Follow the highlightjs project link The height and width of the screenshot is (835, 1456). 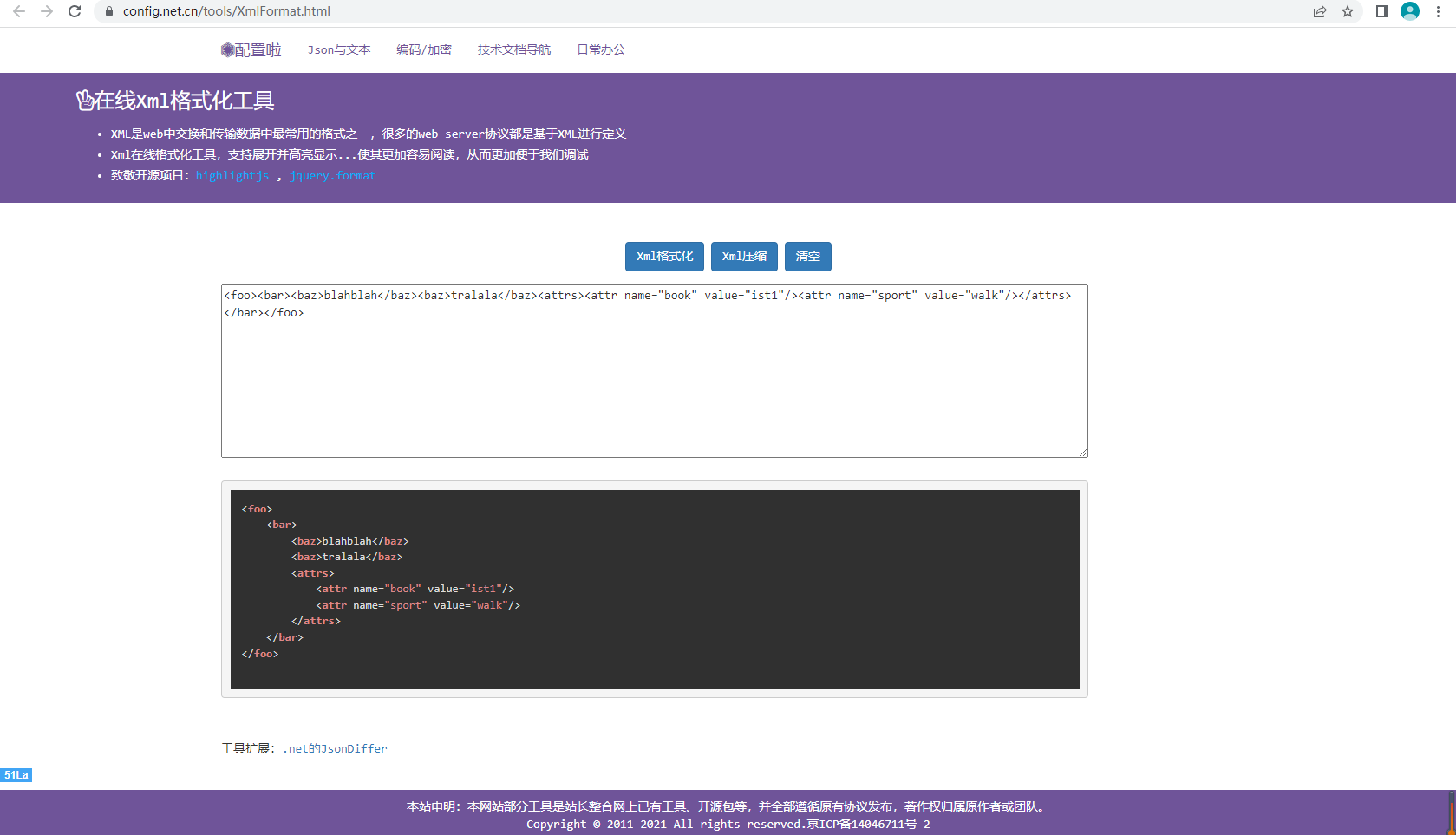(x=232, y=175)
